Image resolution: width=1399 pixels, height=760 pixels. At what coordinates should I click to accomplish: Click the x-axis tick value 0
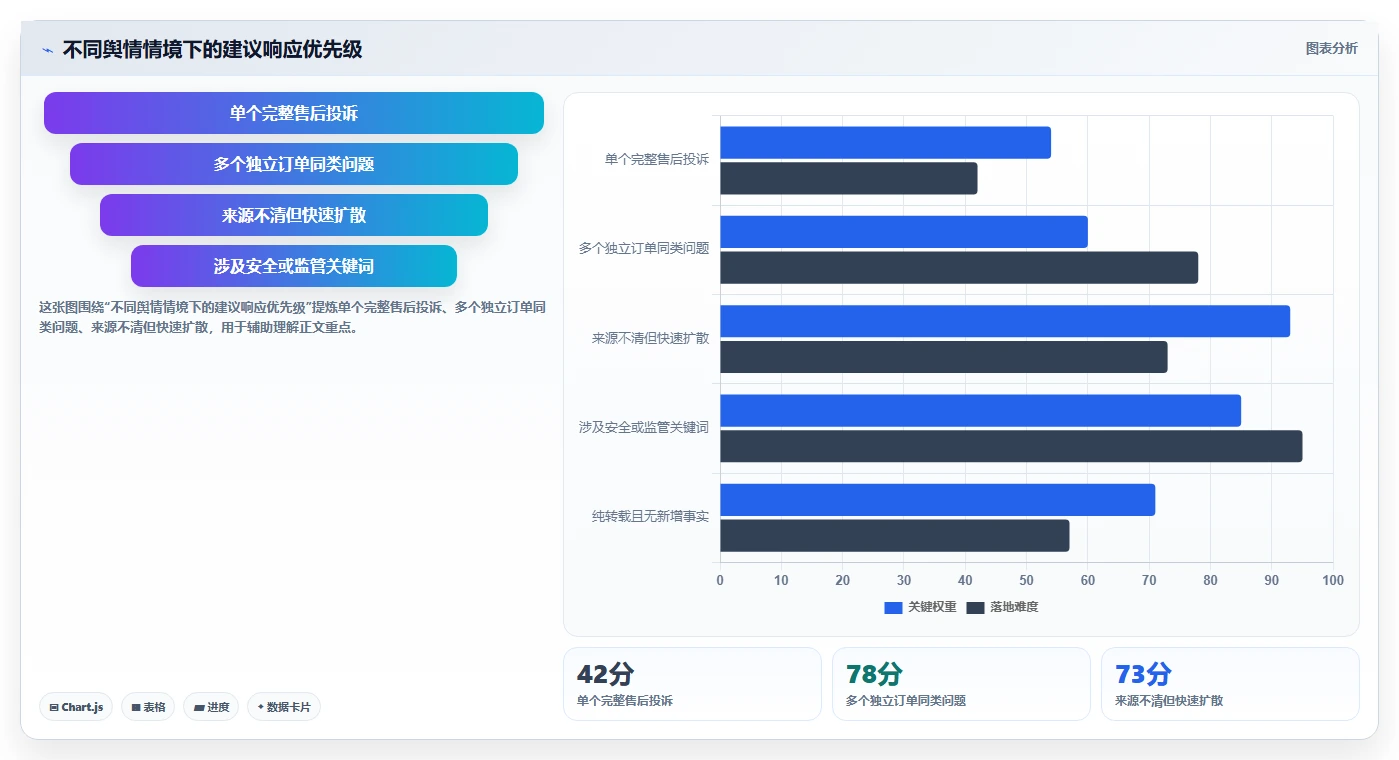(720, 580)
